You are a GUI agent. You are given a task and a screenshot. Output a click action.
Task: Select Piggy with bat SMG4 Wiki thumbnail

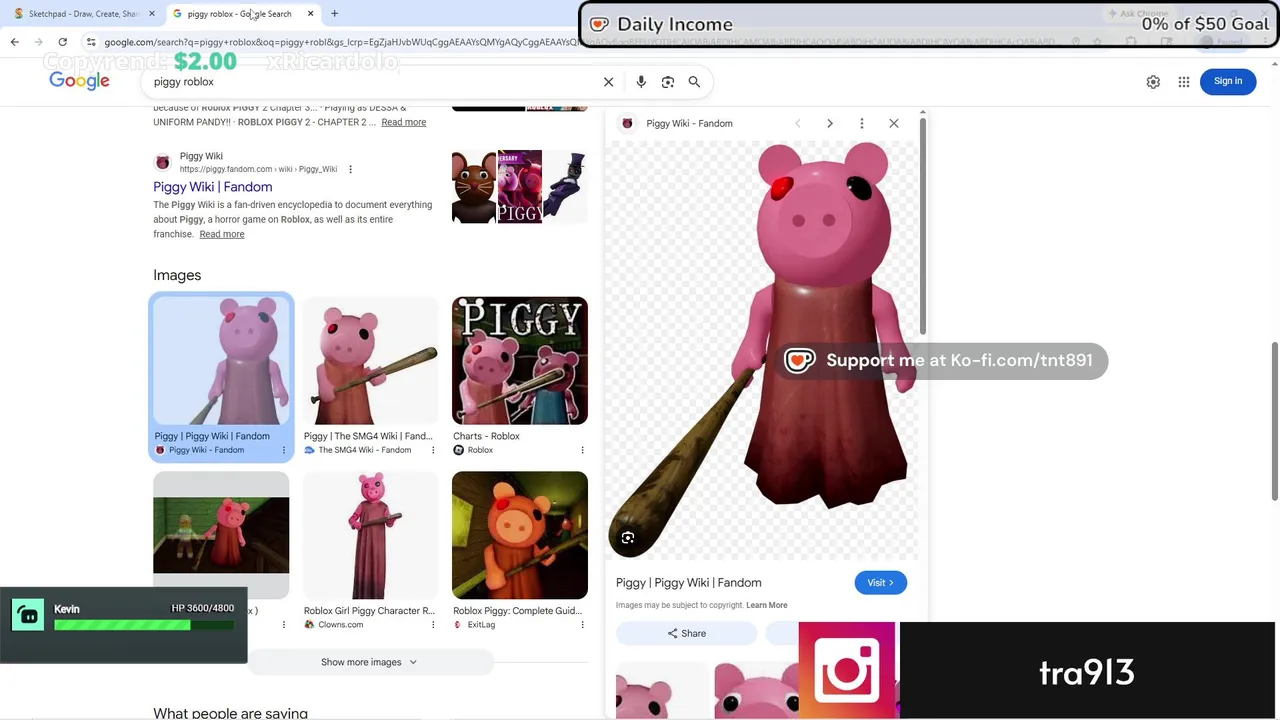370,361
